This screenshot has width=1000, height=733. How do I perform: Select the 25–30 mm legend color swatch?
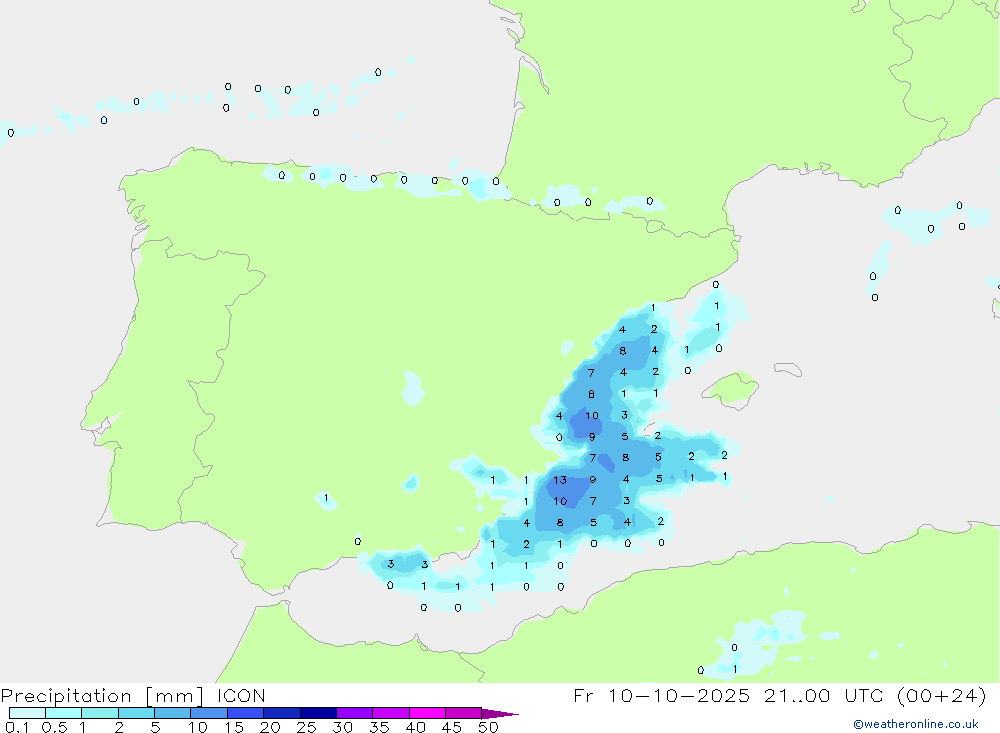point(318,713)
